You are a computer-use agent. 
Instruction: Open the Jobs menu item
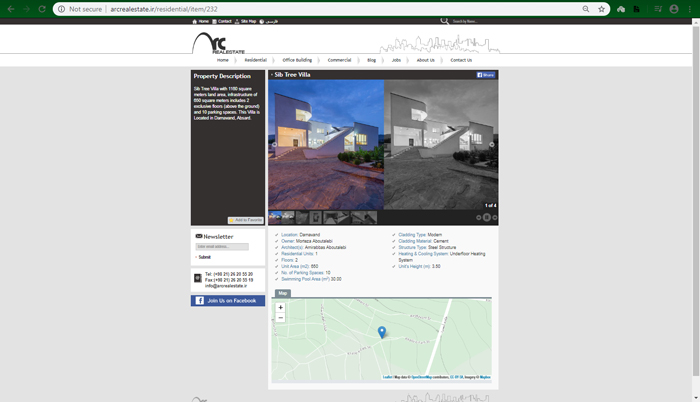396,60
